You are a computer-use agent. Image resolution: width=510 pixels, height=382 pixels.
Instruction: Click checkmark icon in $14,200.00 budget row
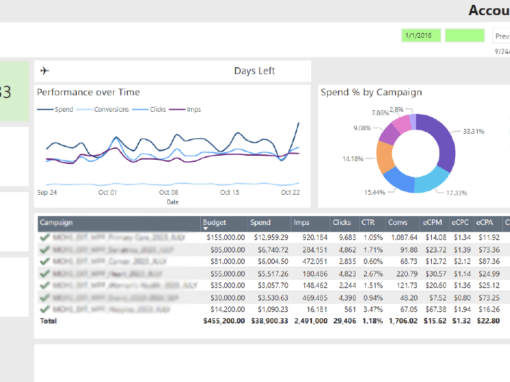tap(45, 309)
